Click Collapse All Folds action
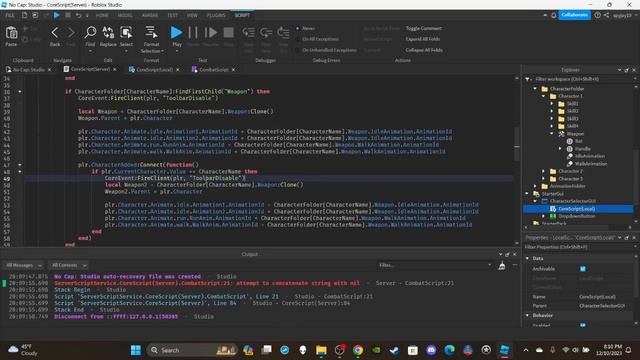The height and width of the screenshot is (360, 640). 424,50
